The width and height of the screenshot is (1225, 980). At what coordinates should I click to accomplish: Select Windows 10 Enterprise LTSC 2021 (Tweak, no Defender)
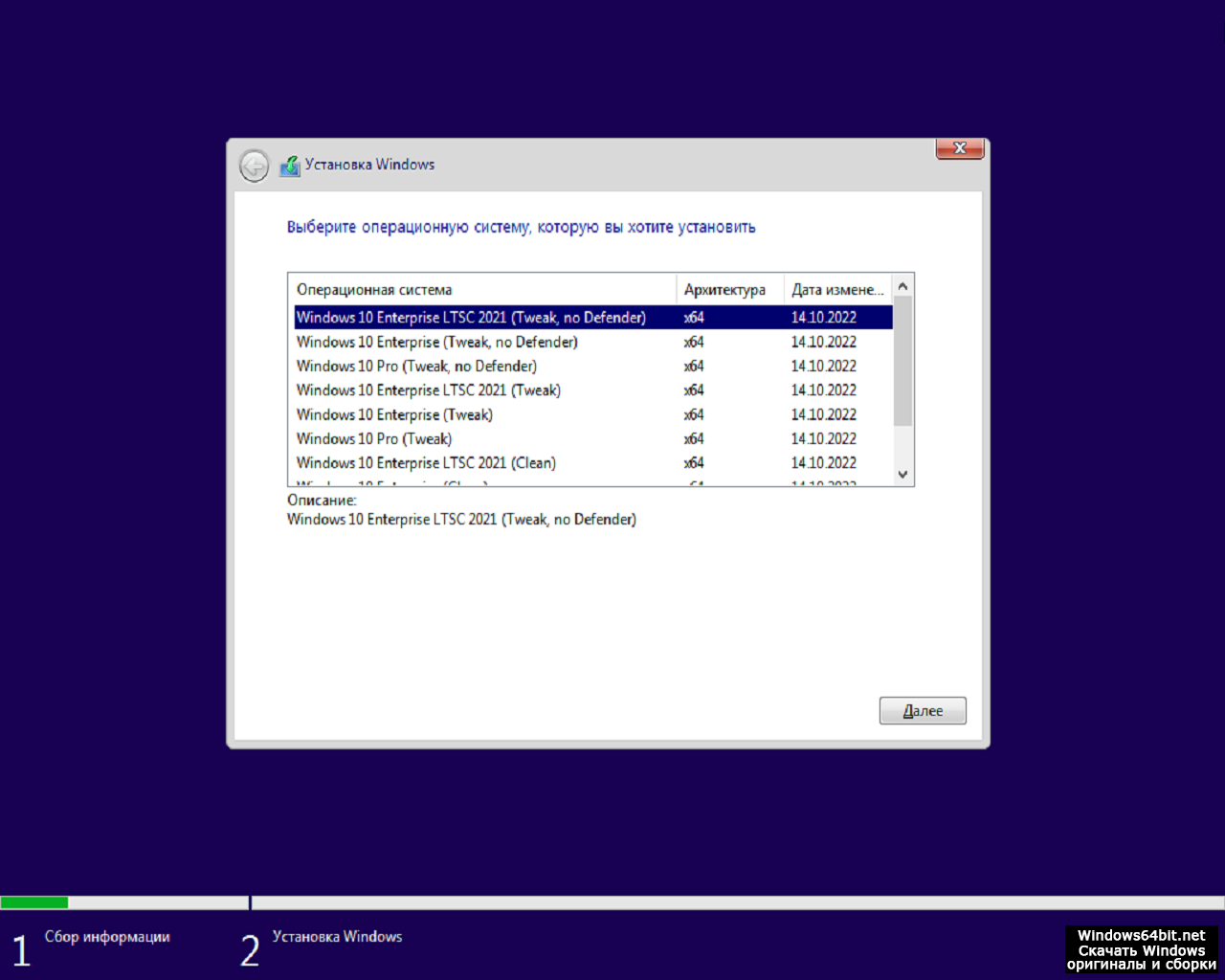tap(471, 318)
